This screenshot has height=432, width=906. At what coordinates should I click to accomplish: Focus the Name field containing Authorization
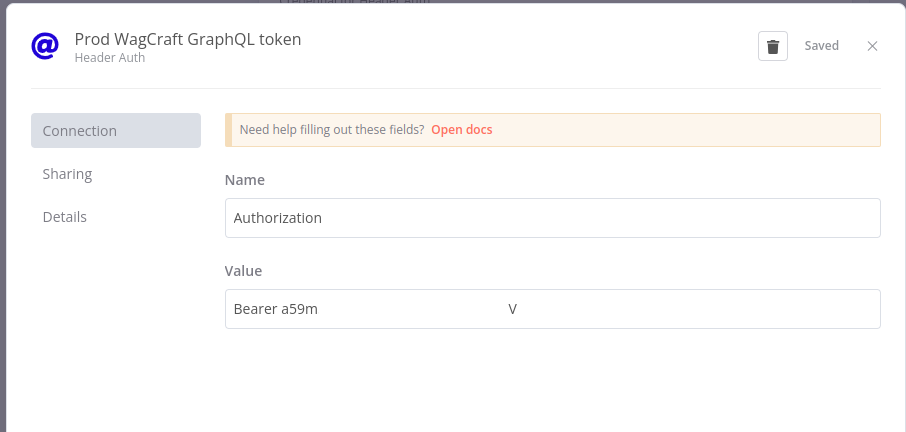pyautogui.click(x=552, y=218)
